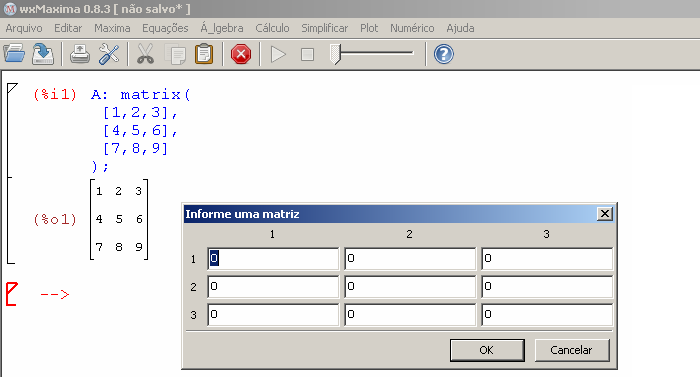Focus matrix cell row 1 column 2
This screenshot has width=700, height=377.
410,258
